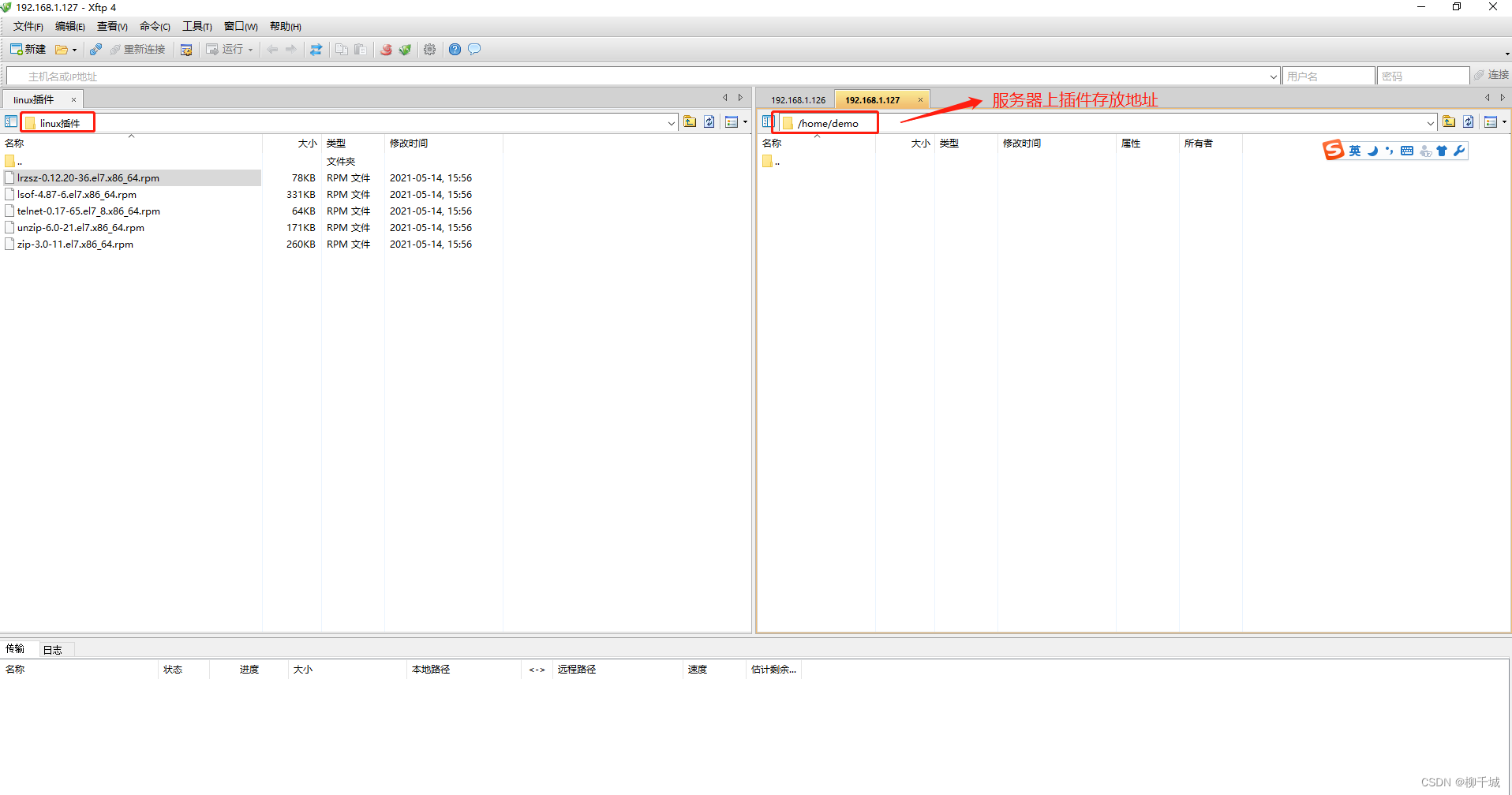Select the linux插件 local tab
This screenshot has width=1512, height=795.
(x=34, y=100)
